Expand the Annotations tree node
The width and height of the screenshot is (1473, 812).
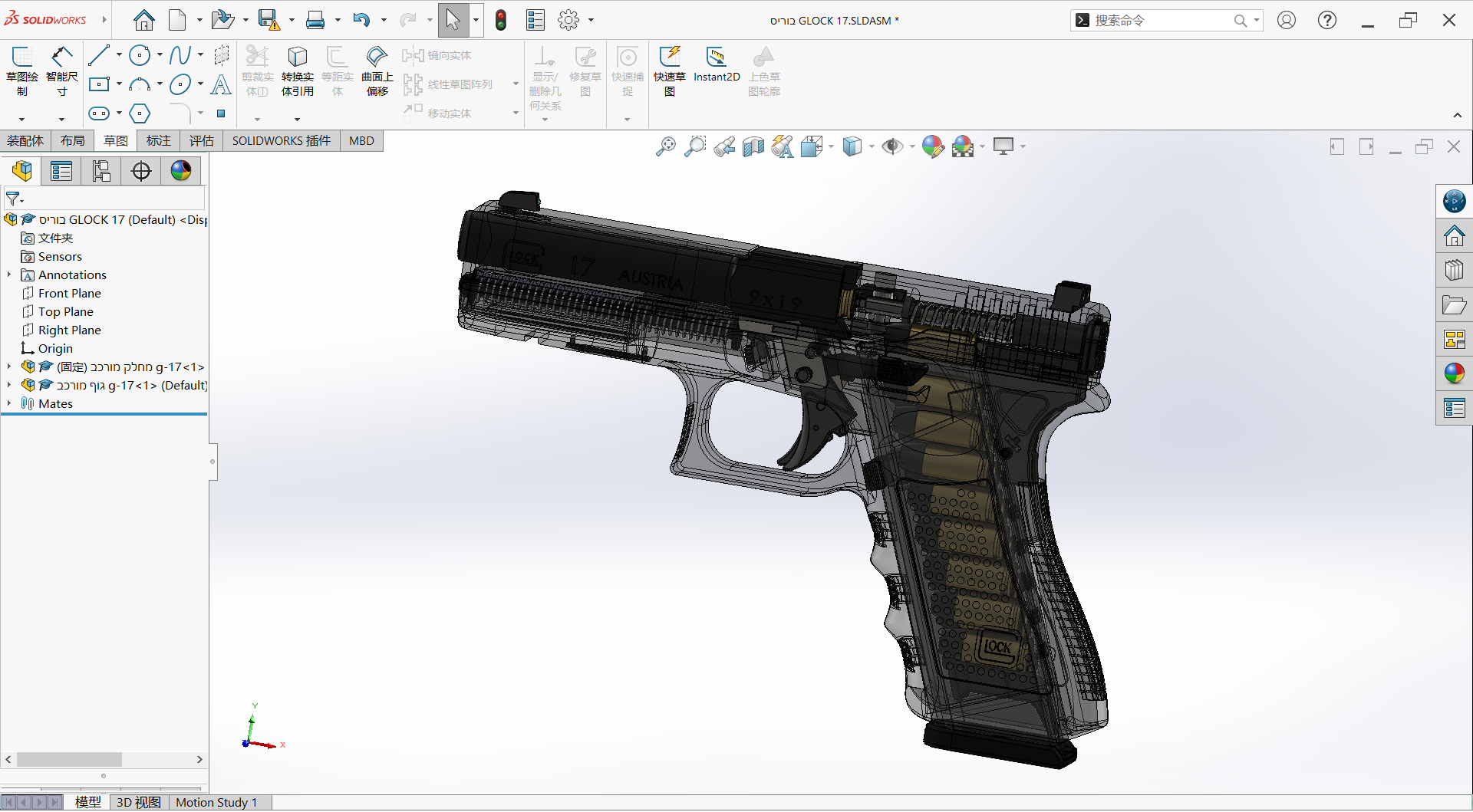pyautogui.click(x=9, y=275)
